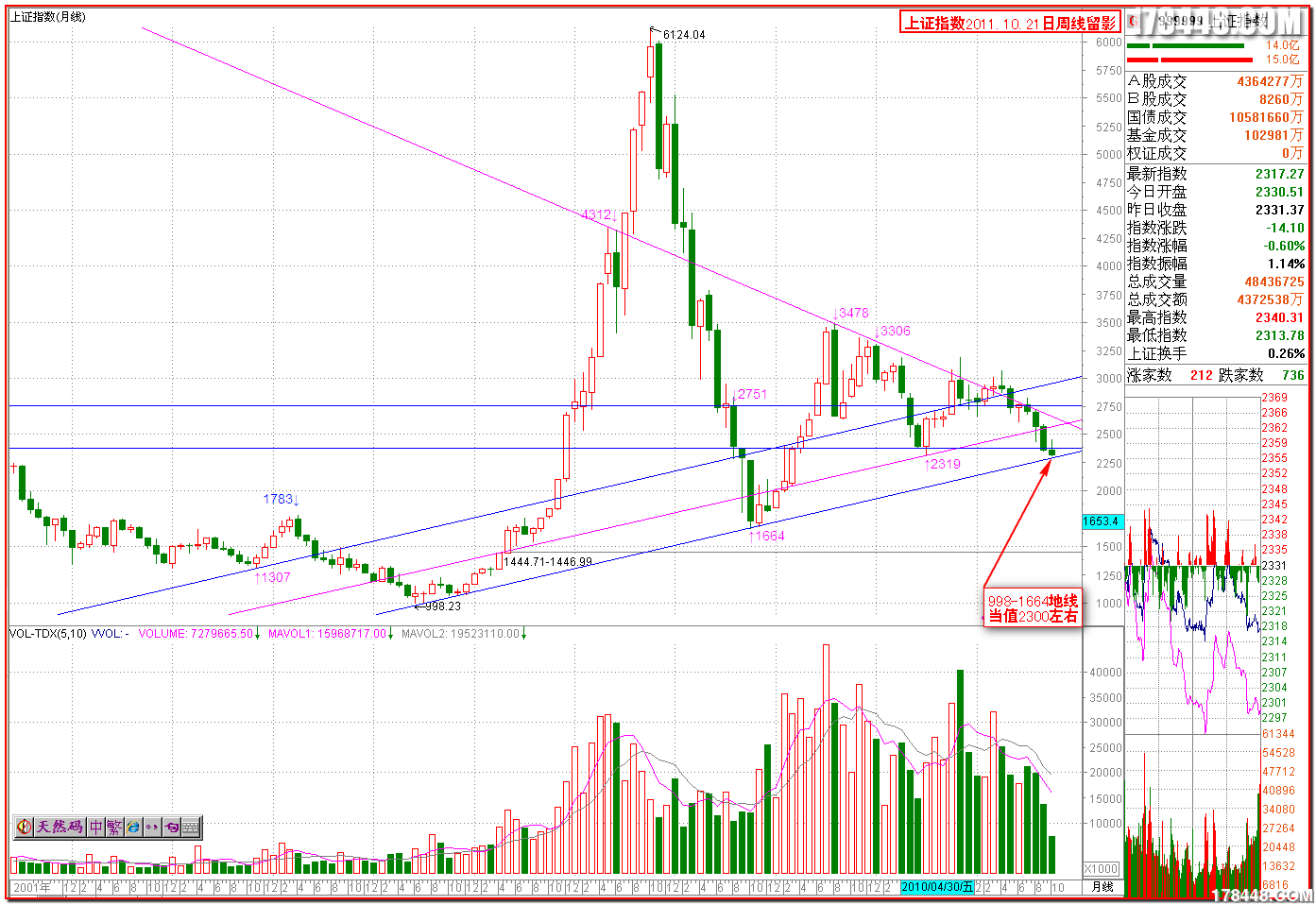
Task: Click the 4312↓ annotation
Action: pos(599,214)
